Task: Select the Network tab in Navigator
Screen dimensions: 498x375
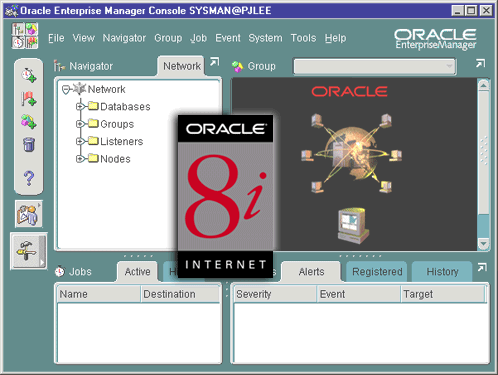Action: point(182,66)
